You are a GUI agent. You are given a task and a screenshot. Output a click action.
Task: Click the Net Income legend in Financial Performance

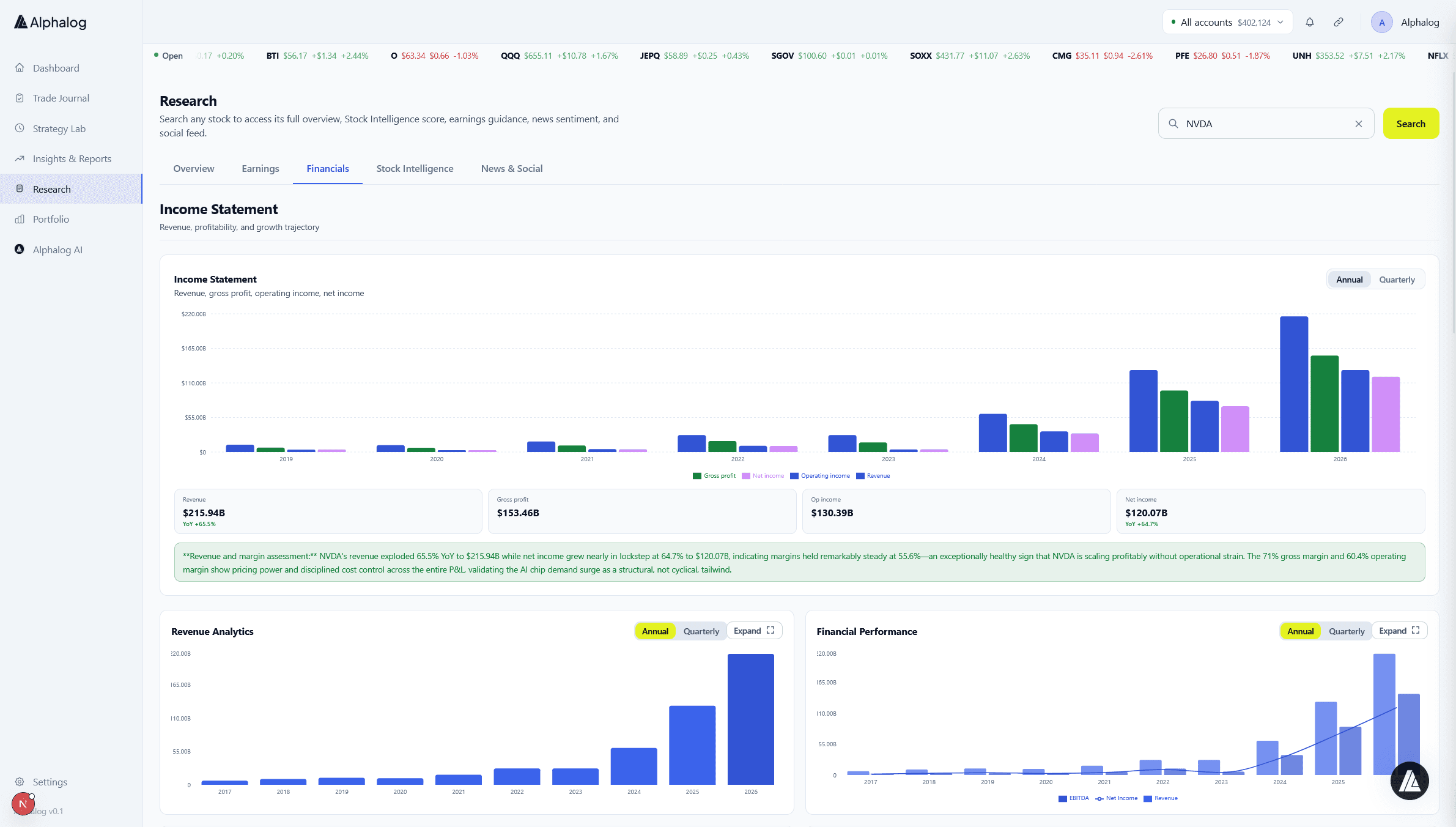1117,798
